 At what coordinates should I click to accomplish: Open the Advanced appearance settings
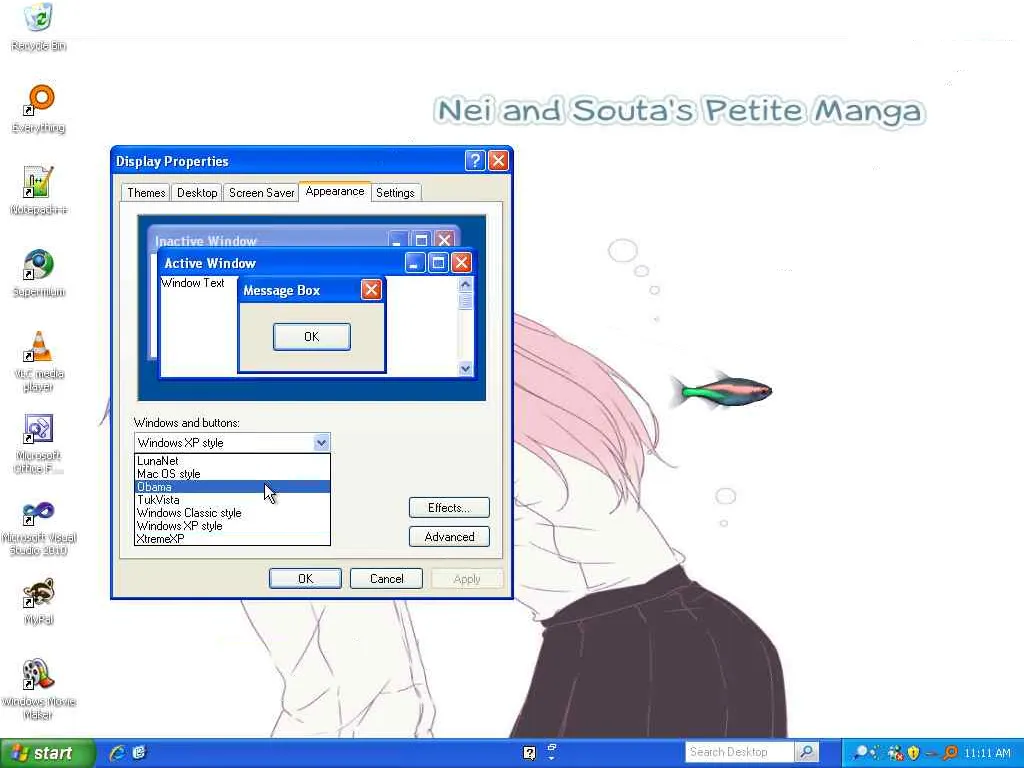(x=449, y=537)
